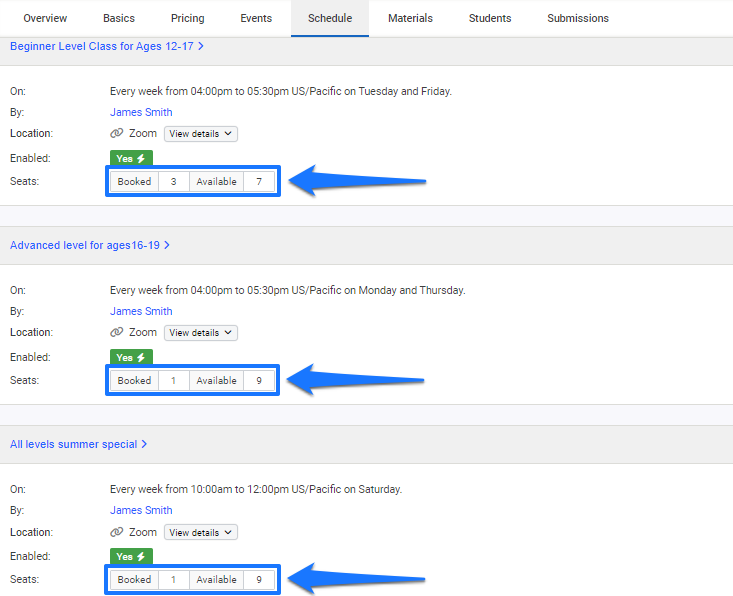Screen dimensions: 733x596
Task: Click the Zoom link icon in the Advanced class
Action: [116, 332]
